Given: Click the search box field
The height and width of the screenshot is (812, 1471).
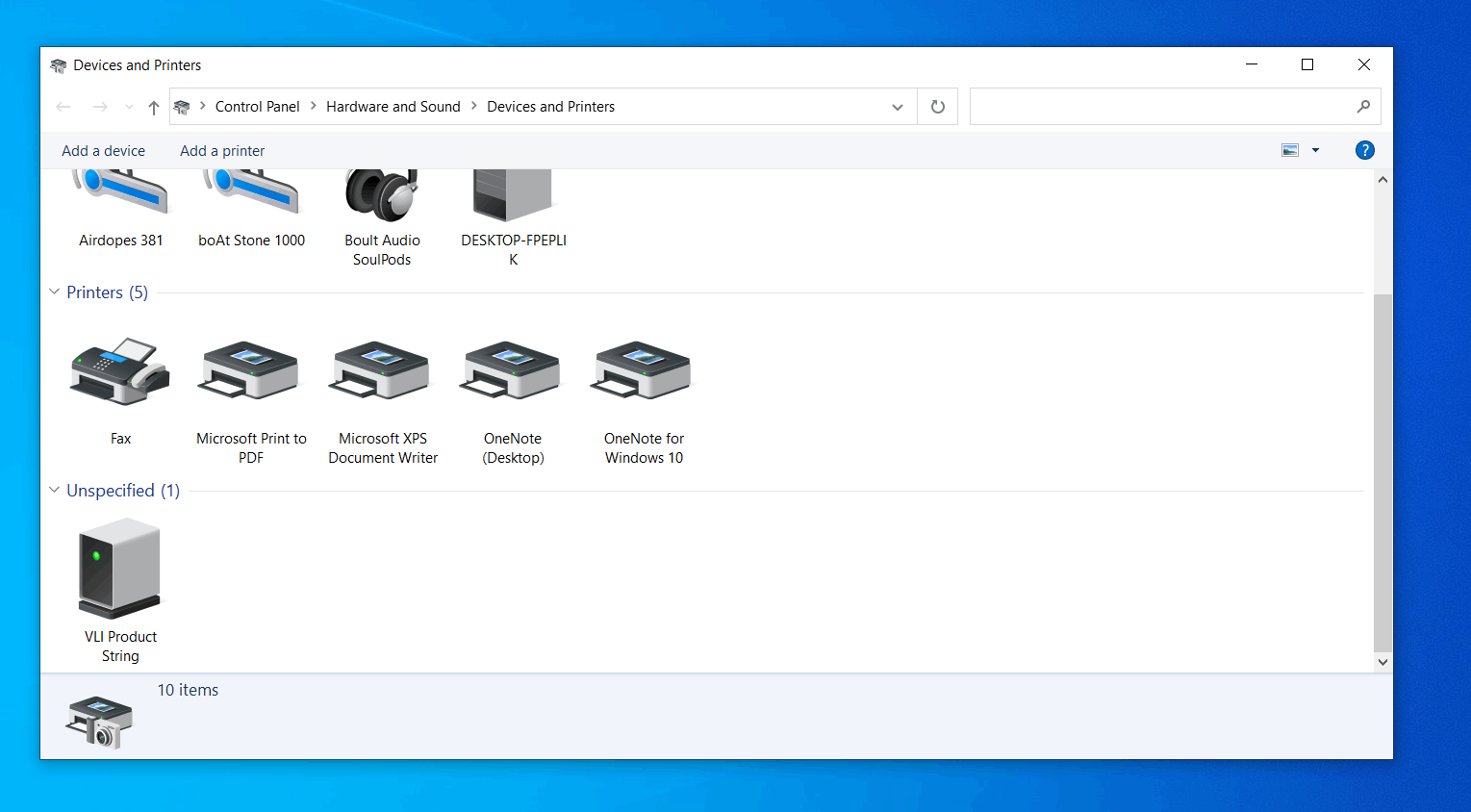Looking at the screenshot, I should pos(1159,107).
